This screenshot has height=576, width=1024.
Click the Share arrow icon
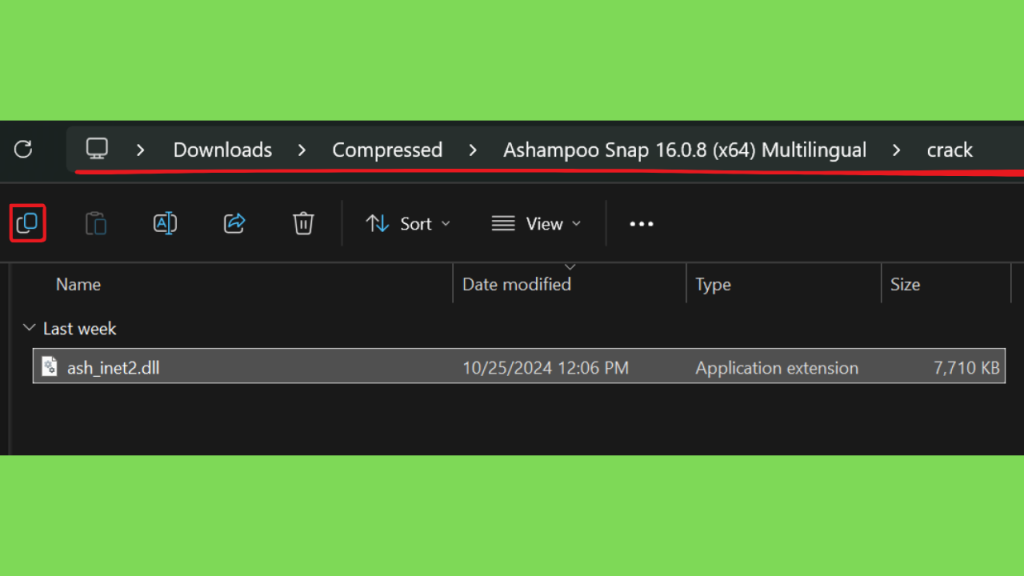pyautogui.click(x=234, y=223)
